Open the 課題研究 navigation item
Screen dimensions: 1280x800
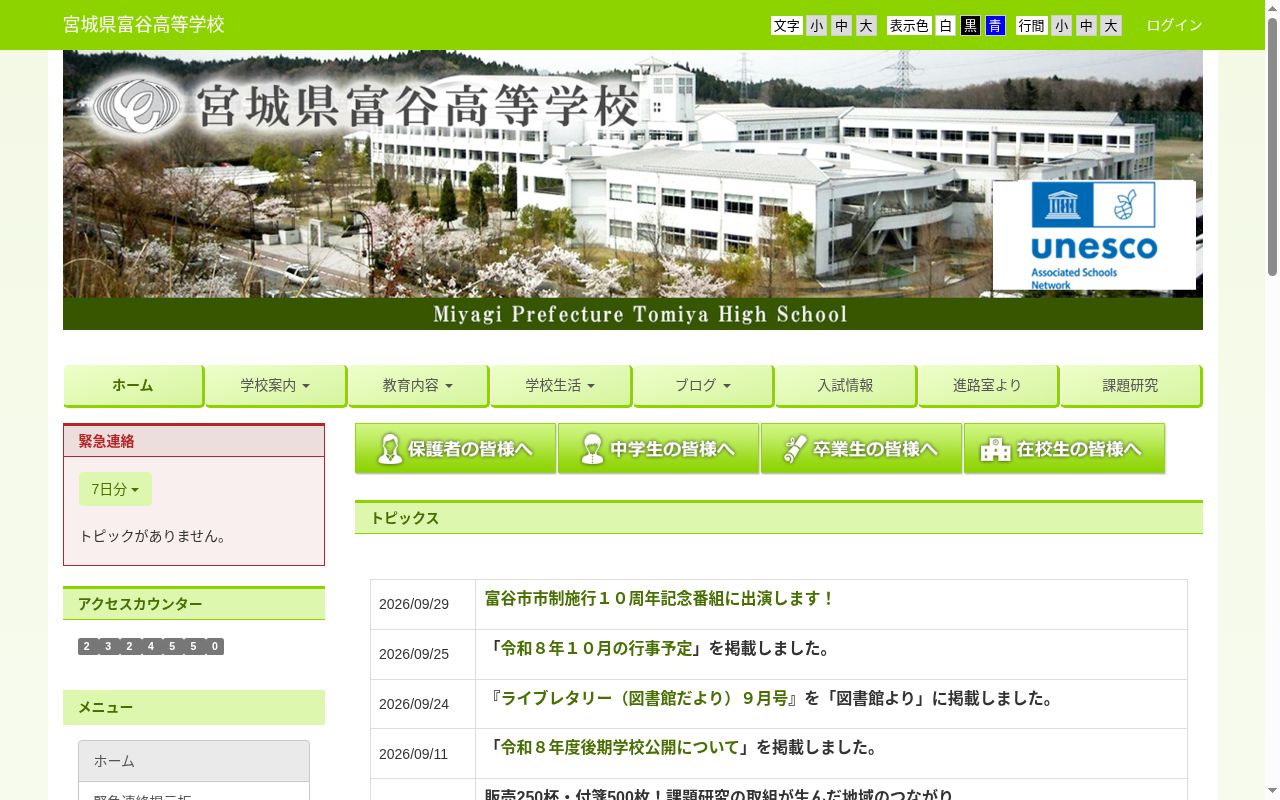[x=1130, y=385]
